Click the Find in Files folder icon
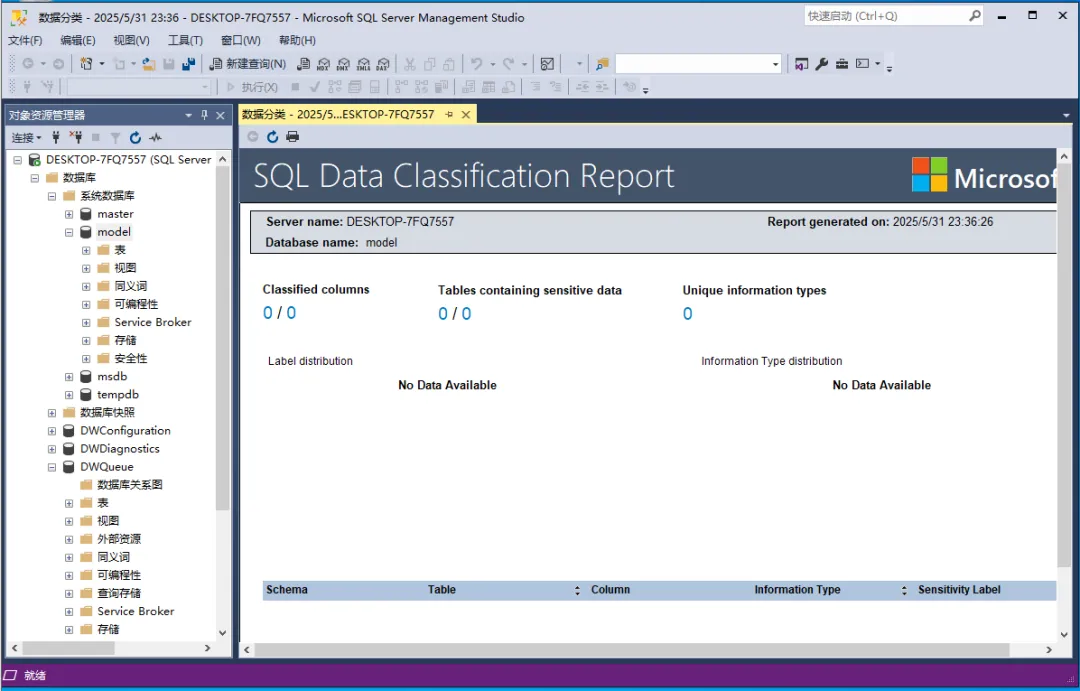1080x691 pixels. pyautogui.click(x=602, y=64)
